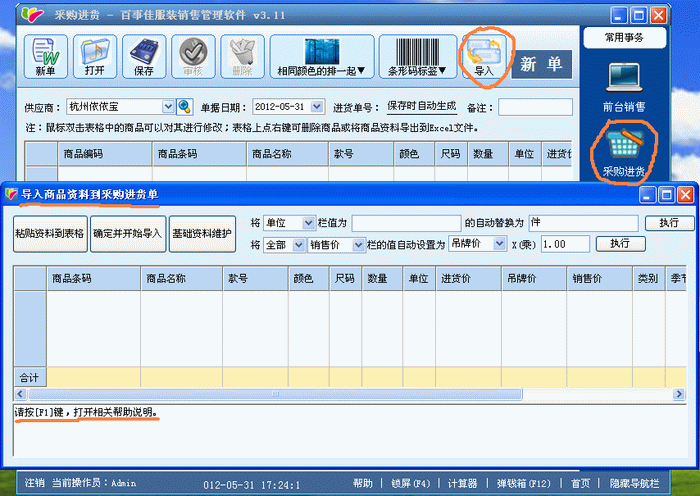Open the 吊牌价 price type dropdown
The width and height of the screenshot is (700, 496).
tap(499, 243)
